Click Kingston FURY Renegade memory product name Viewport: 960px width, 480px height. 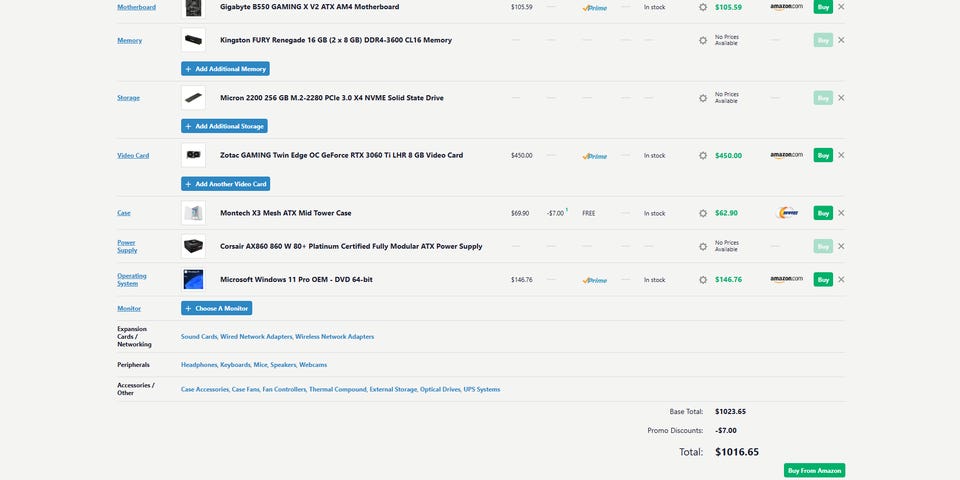click(336, 40)
